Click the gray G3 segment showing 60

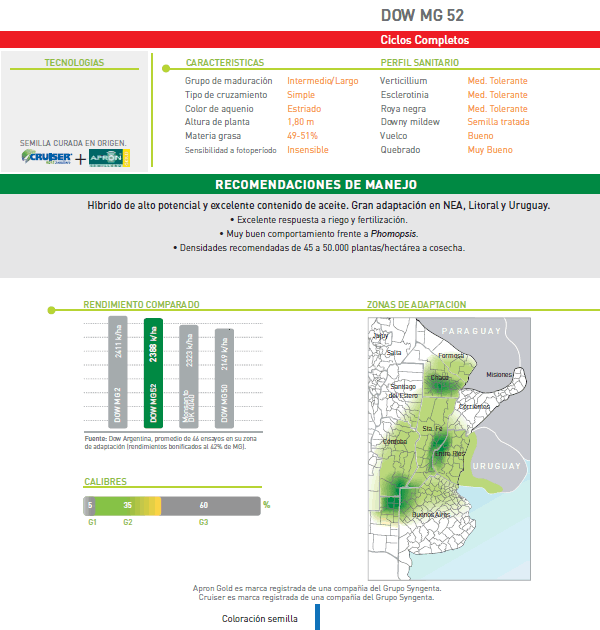coord(205,505)
